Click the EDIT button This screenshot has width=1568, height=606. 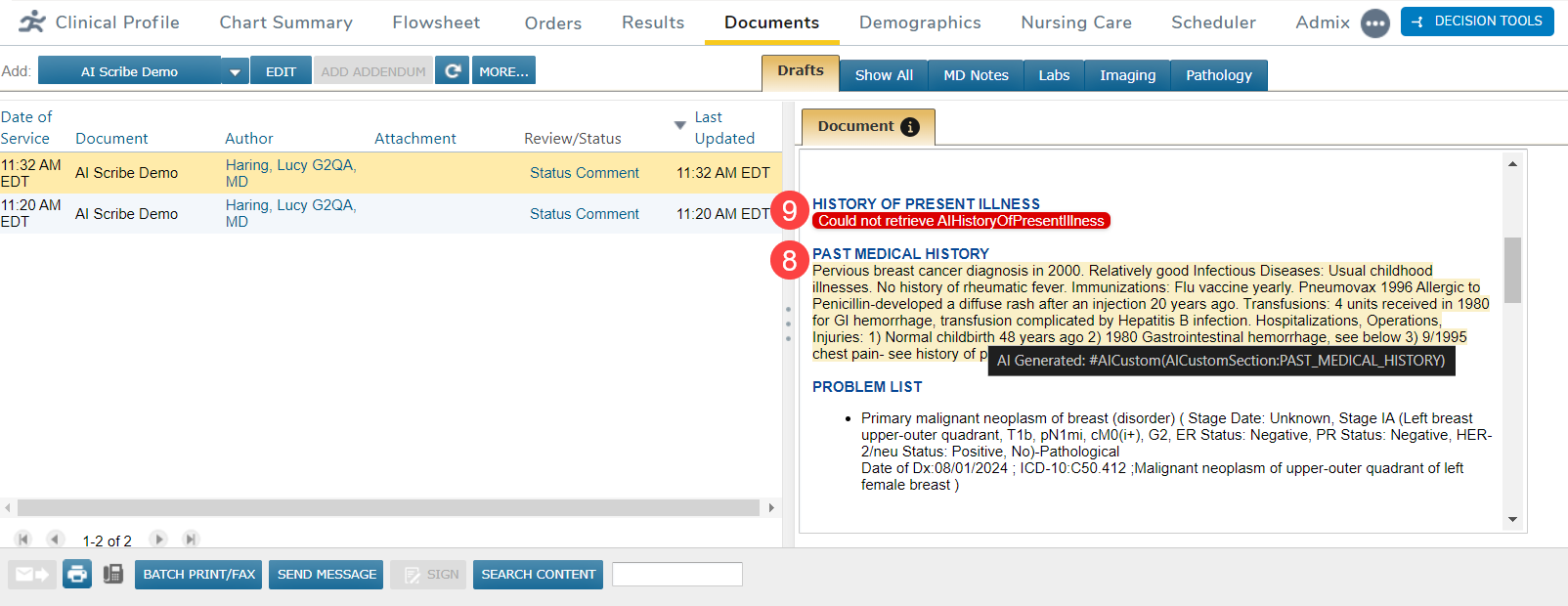tap(281, 71)
